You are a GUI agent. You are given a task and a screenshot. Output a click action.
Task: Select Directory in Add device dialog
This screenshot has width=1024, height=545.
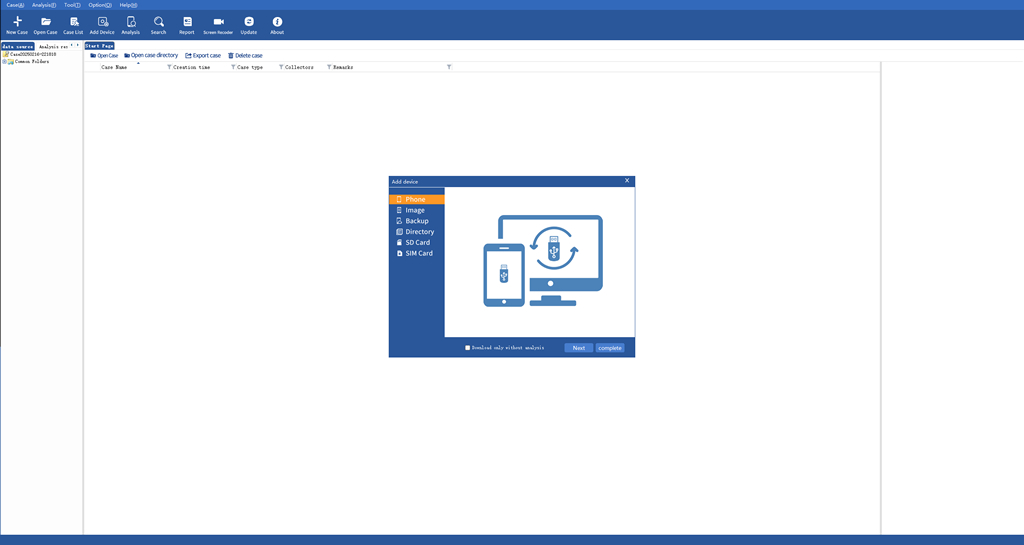pyautogui.click(x=417, y=232)
